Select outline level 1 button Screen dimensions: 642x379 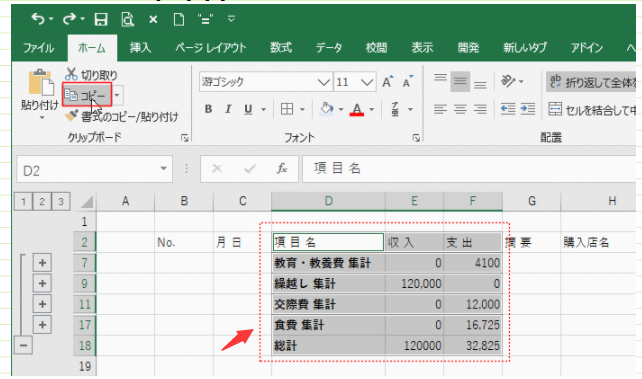click(23, 201)
